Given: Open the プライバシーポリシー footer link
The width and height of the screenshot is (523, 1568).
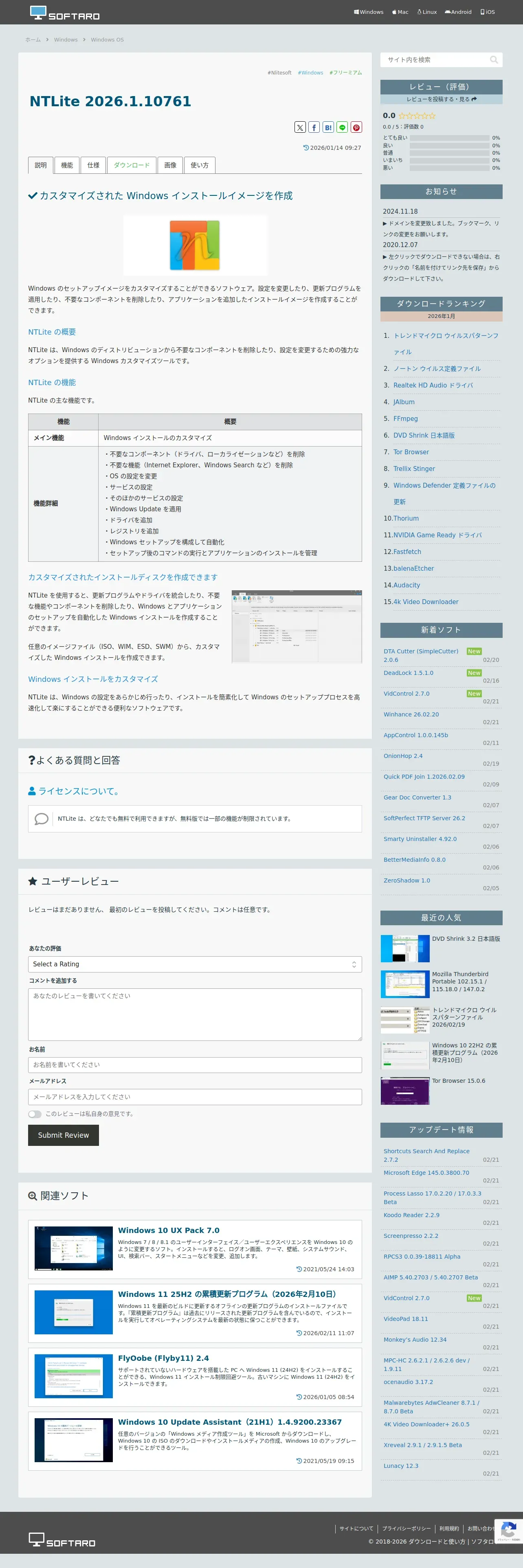Looking at the screenshot, I should pyautogui.click(x=406, y=1529).
